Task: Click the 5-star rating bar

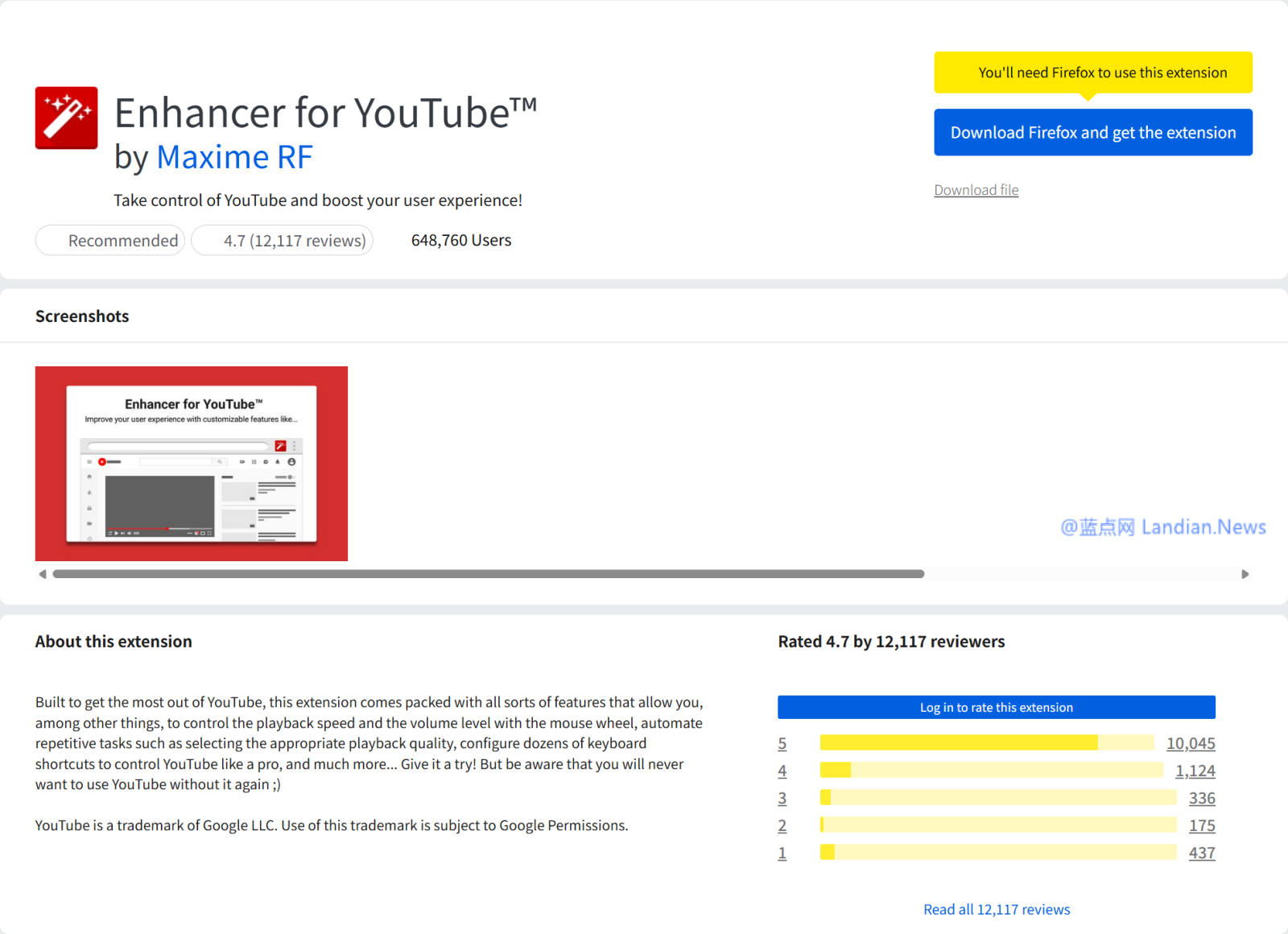Action: point(986,743)
